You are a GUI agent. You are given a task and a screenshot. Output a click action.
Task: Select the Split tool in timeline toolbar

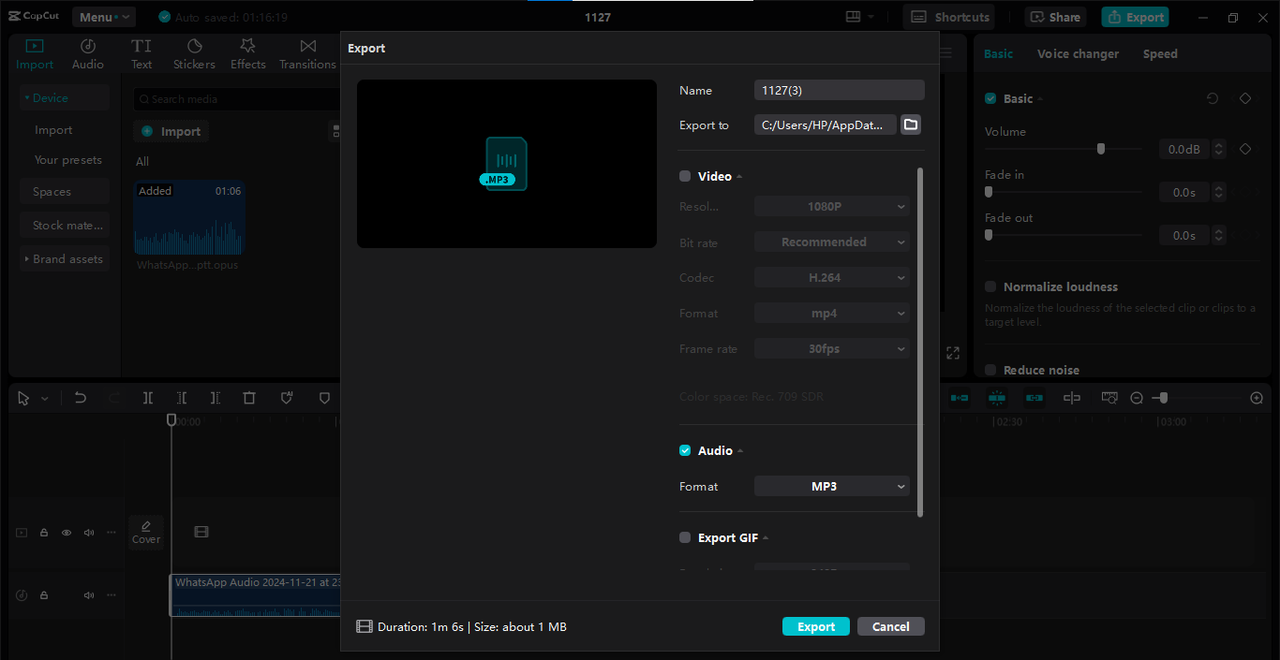(148, 398)
